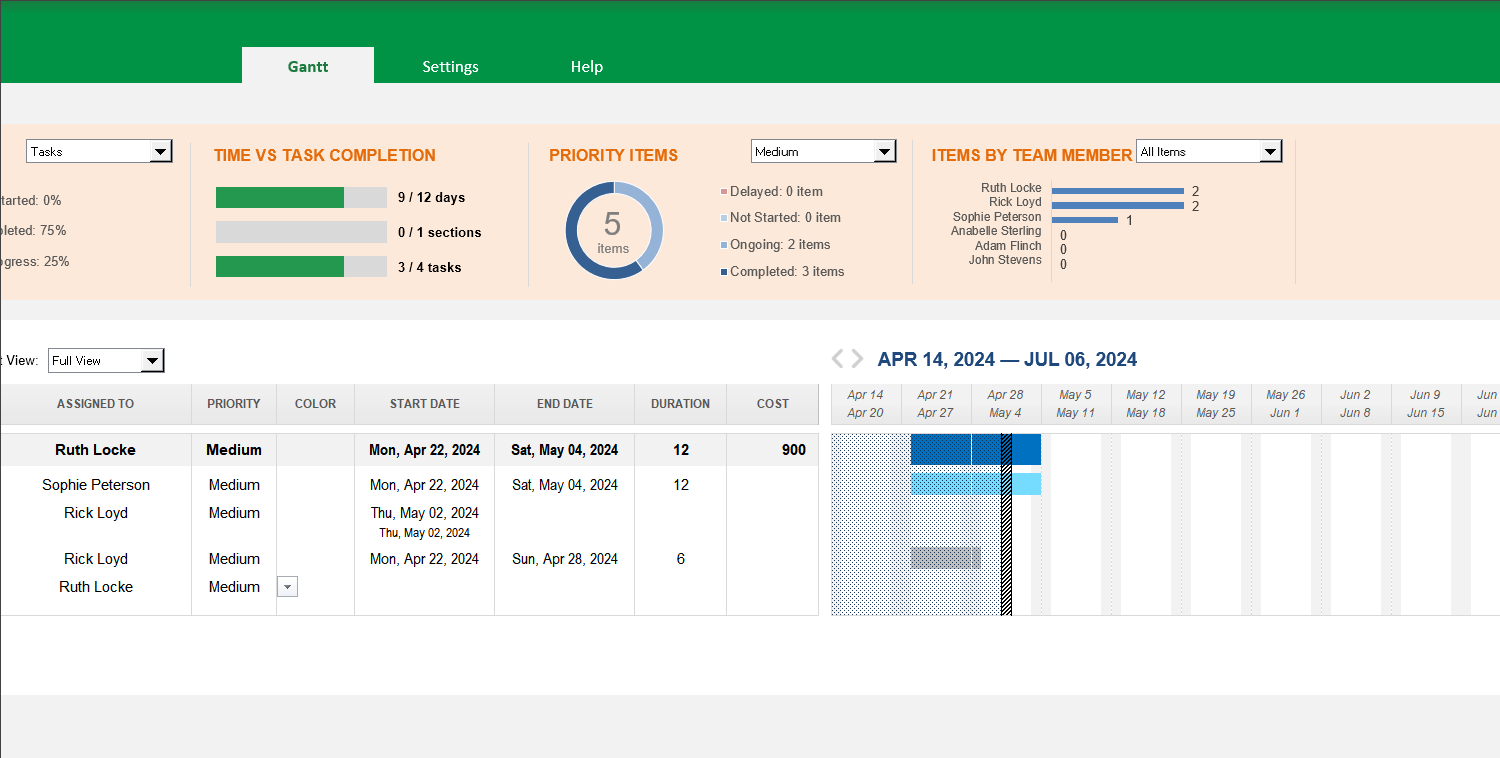This screenshot has width=1500, height=758.
Task: Navigate to the next period with right arrow
Action: pyautogui.click(x=858, y=358)
